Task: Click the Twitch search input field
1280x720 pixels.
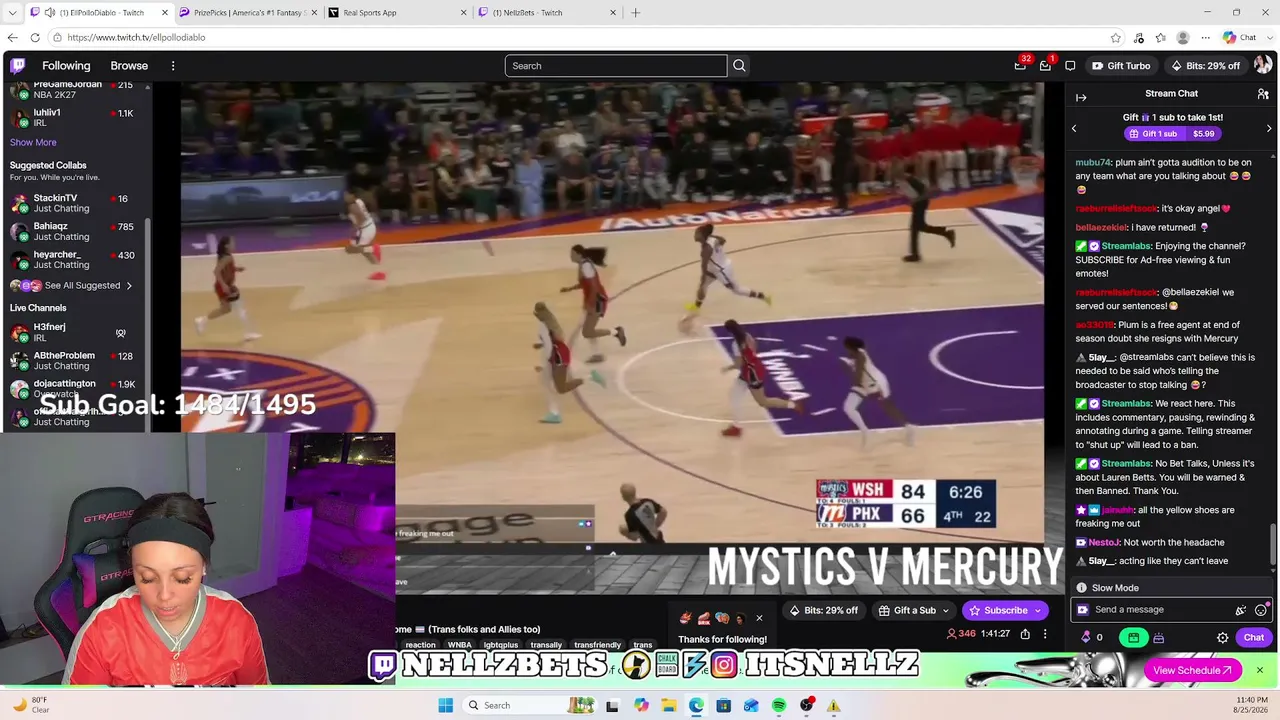Action: (616, 66)
